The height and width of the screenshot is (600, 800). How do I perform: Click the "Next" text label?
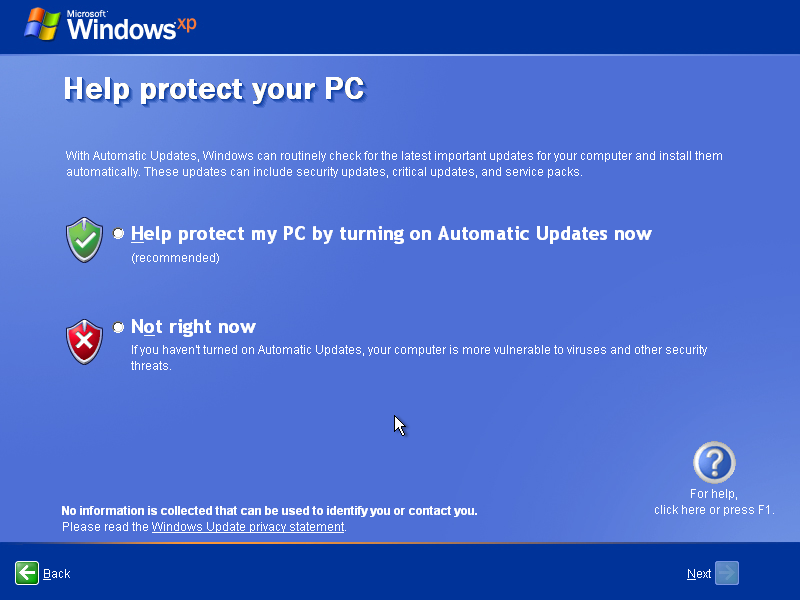click(x=699, y=574)
